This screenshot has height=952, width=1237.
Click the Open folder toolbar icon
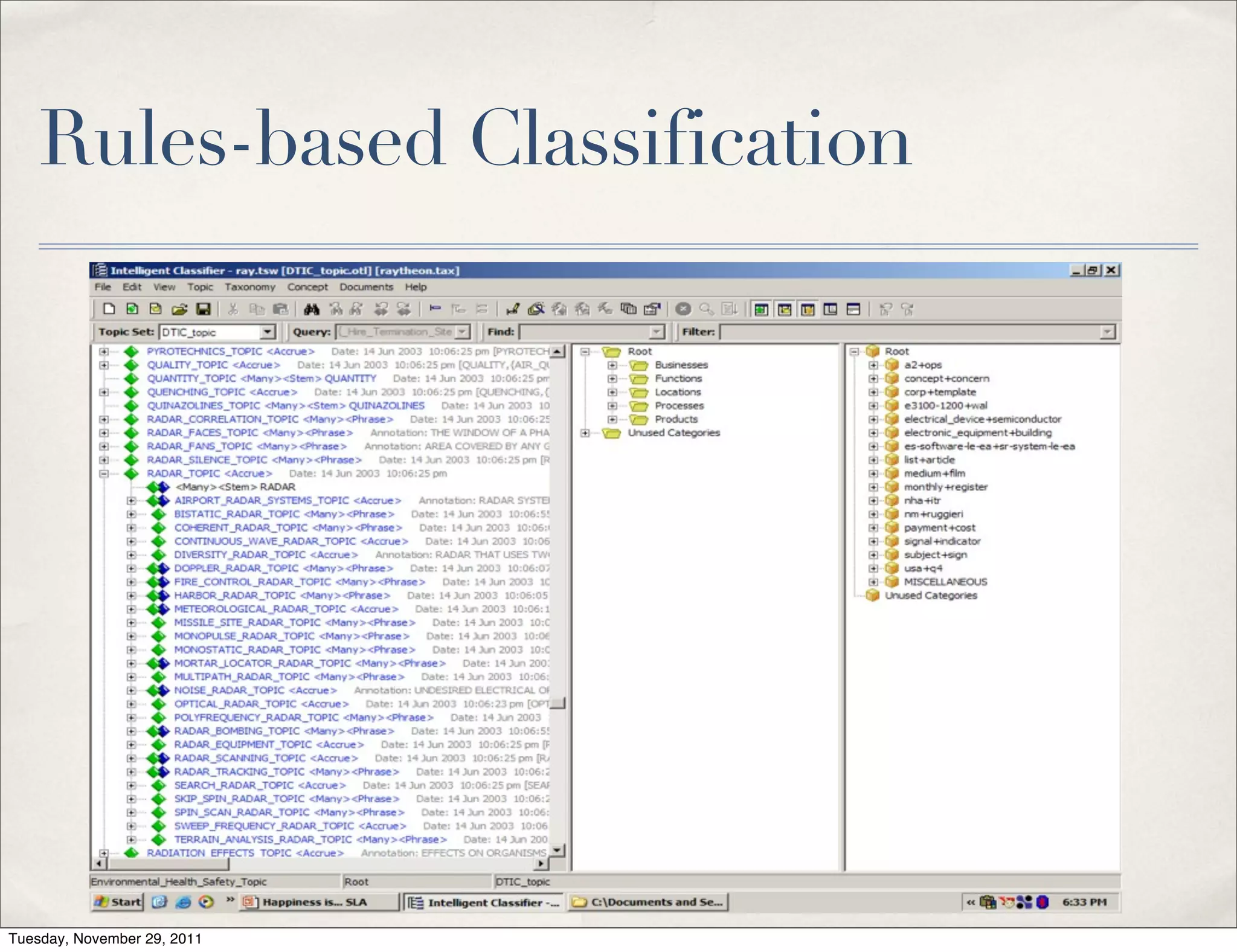(179, 309)
